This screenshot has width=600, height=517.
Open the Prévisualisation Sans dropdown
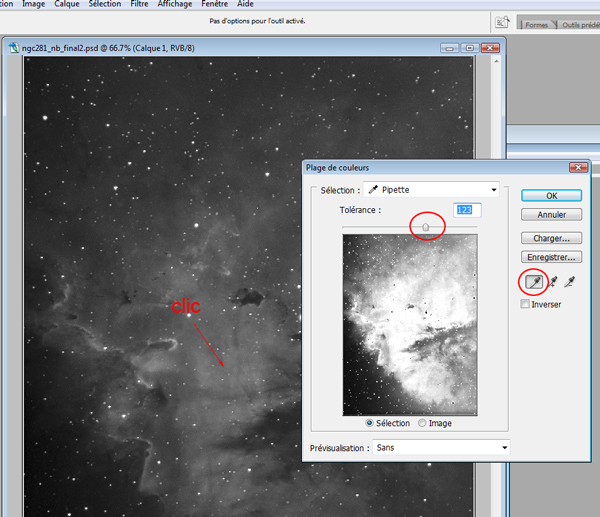(441, 447)
